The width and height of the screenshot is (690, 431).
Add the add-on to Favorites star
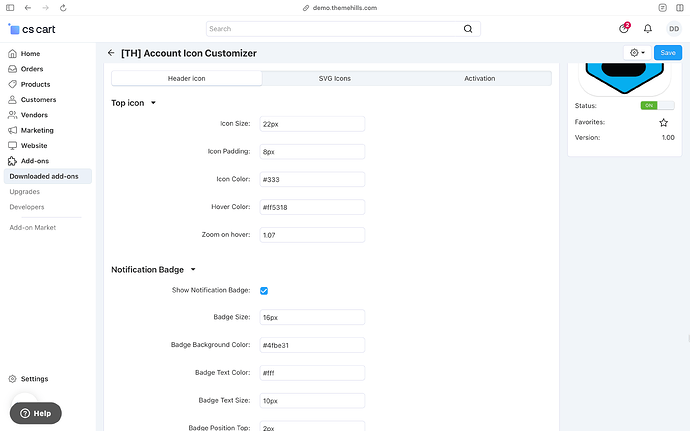(664, 122)
